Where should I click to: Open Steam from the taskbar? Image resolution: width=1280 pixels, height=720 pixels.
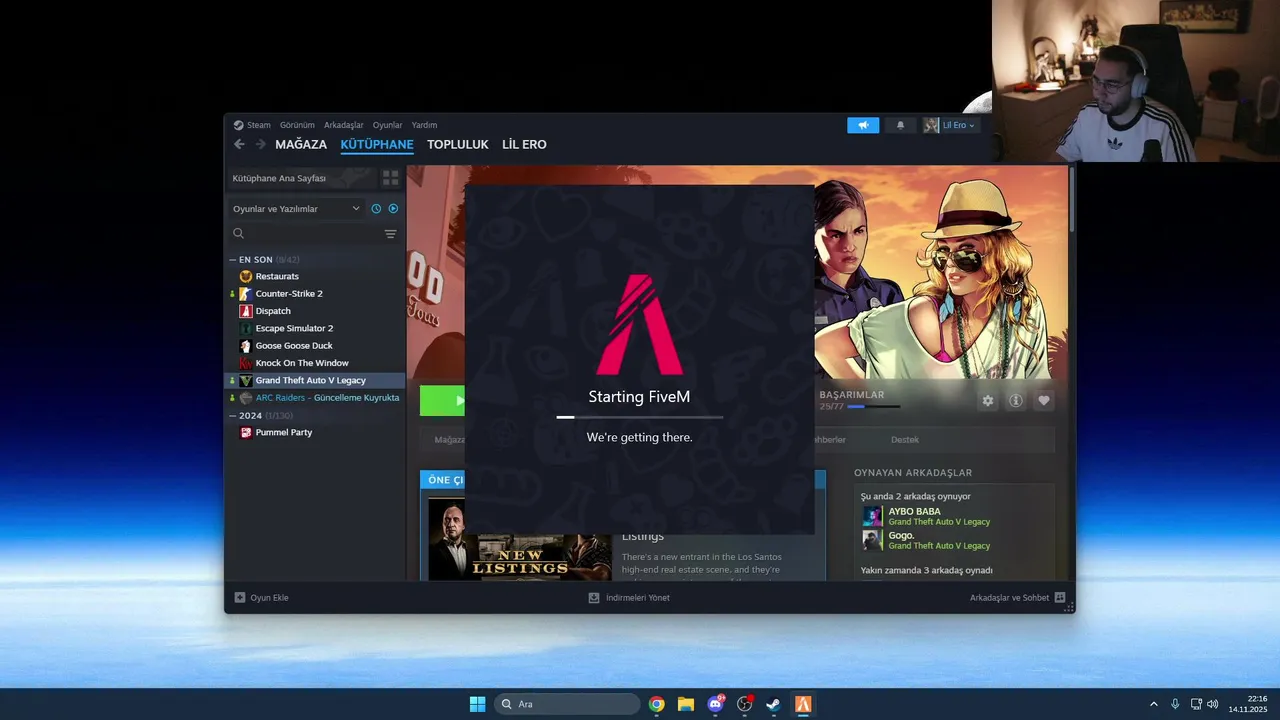tap(774, 704)
